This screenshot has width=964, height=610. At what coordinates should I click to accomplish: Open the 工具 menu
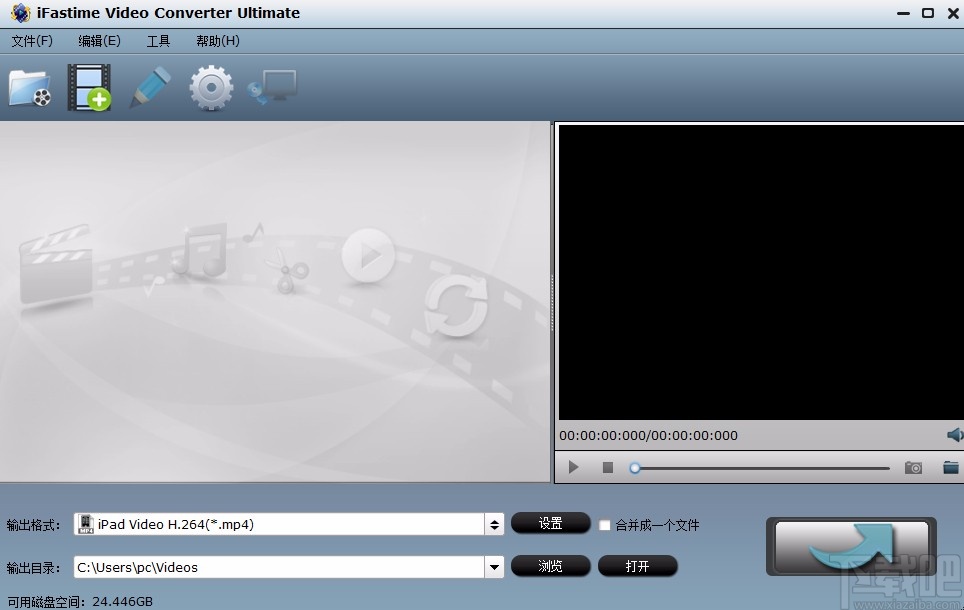pos(158,41)
